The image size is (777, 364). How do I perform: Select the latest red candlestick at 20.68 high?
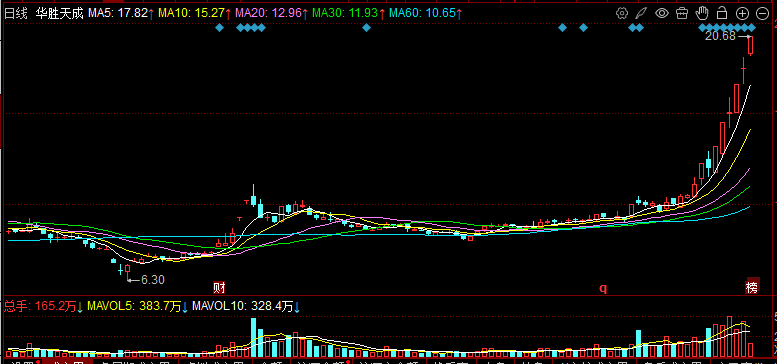click(x=751, y=46)
